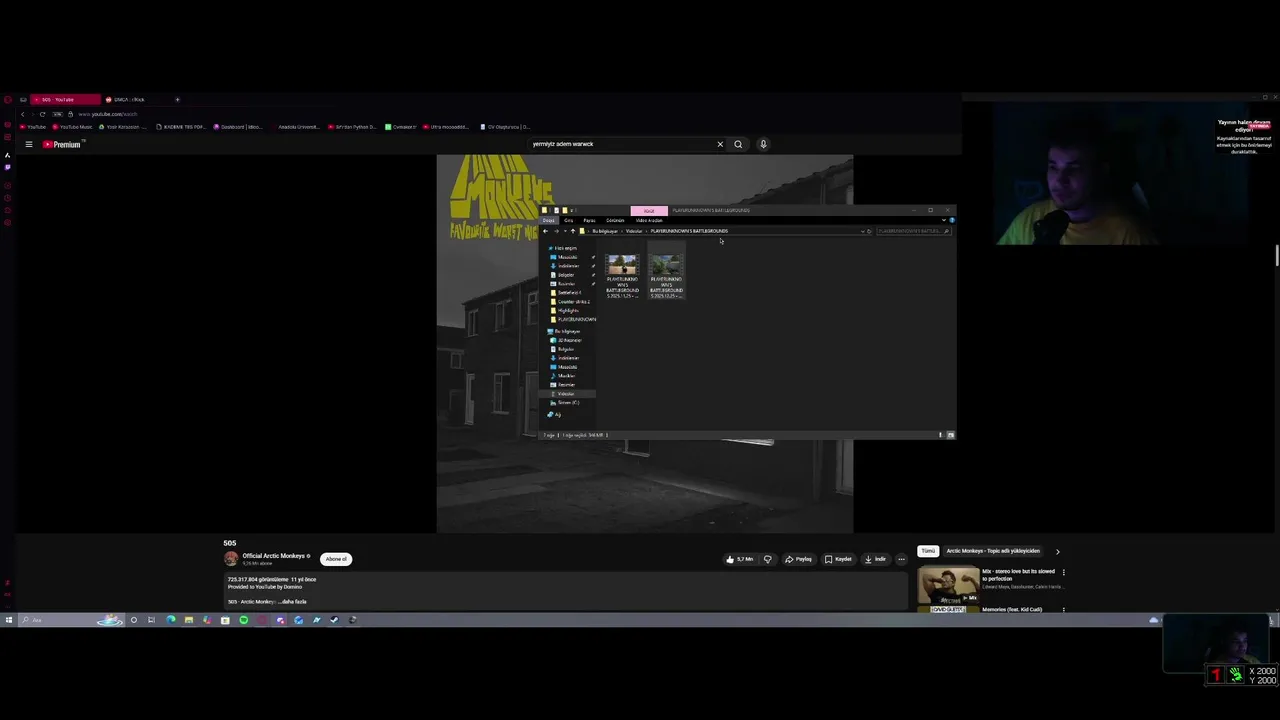Image resolution: width=1280 pixels, height=720 pixels.
Task: Expand description with daha fazla
Action: point(293,602)
